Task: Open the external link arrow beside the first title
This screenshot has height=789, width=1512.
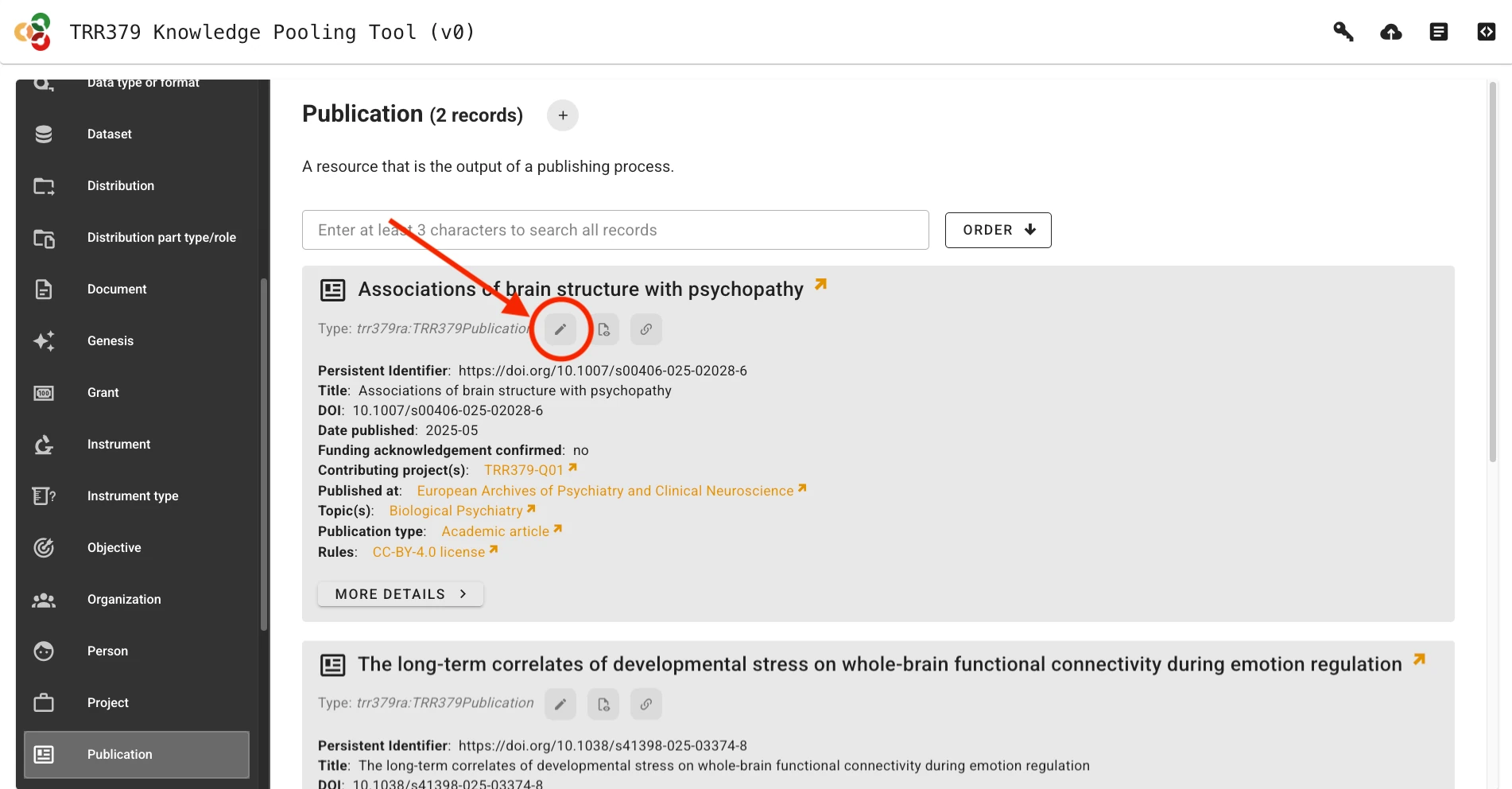Action: coord(820,284)
